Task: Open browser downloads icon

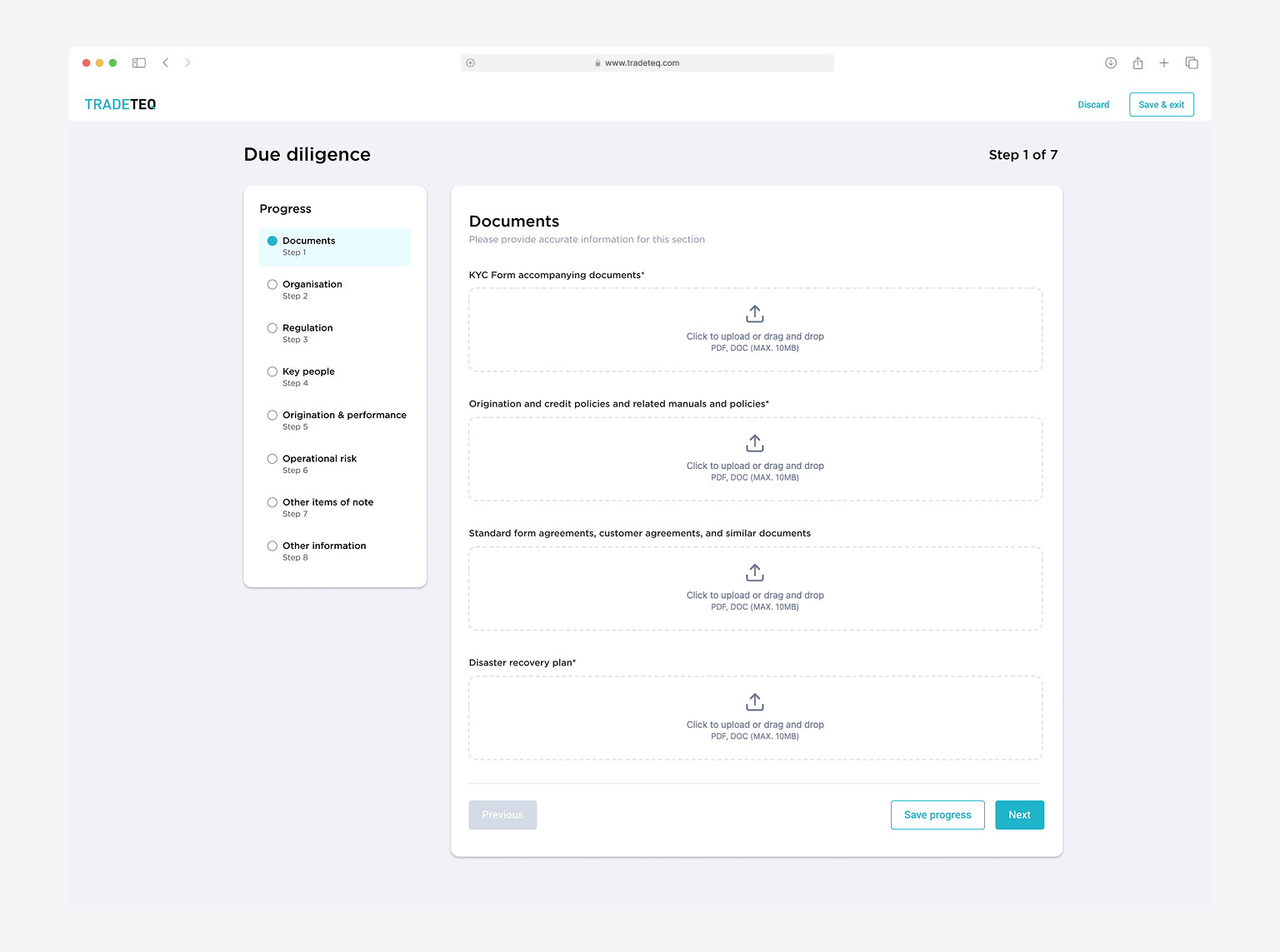Action: coord(1111,62)
